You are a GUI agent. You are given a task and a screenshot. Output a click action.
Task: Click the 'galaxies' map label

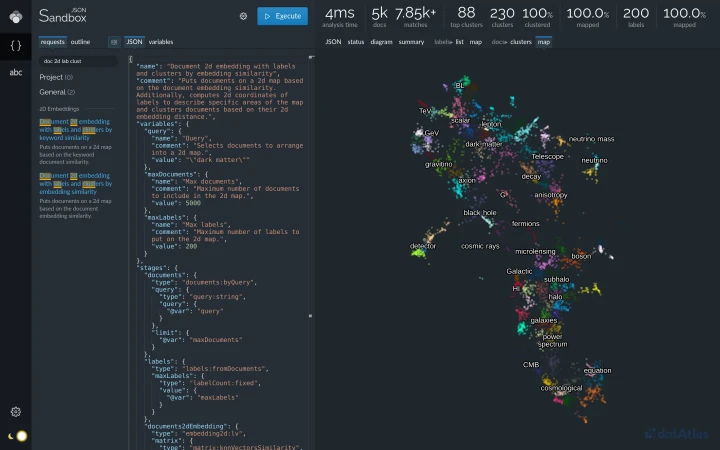(544, 321)
